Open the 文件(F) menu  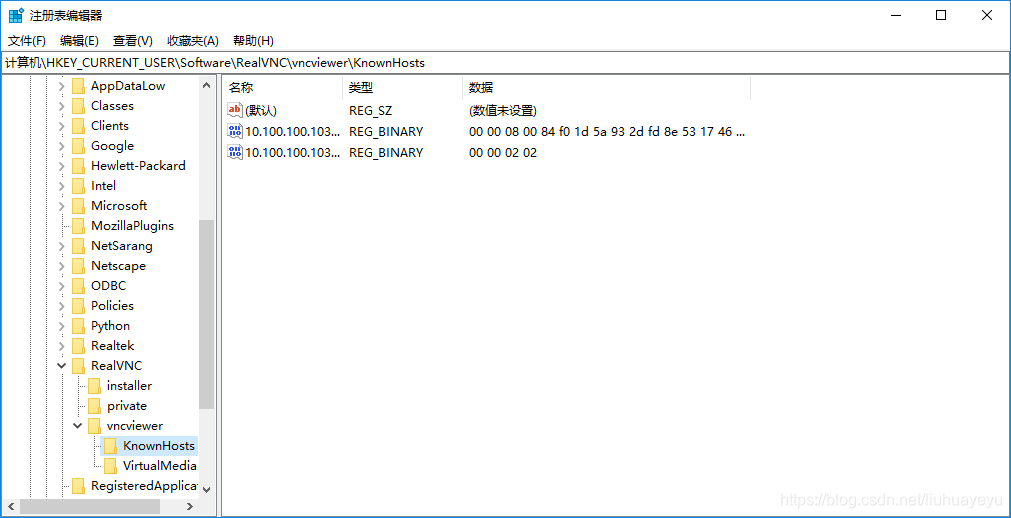27,41
